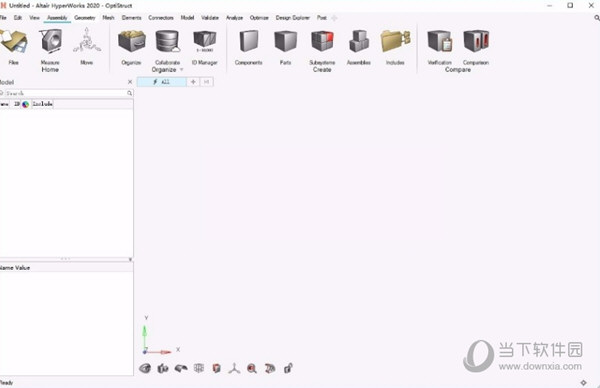Close the Model browser panel
The image size is (600, 388).
[130, 82]
